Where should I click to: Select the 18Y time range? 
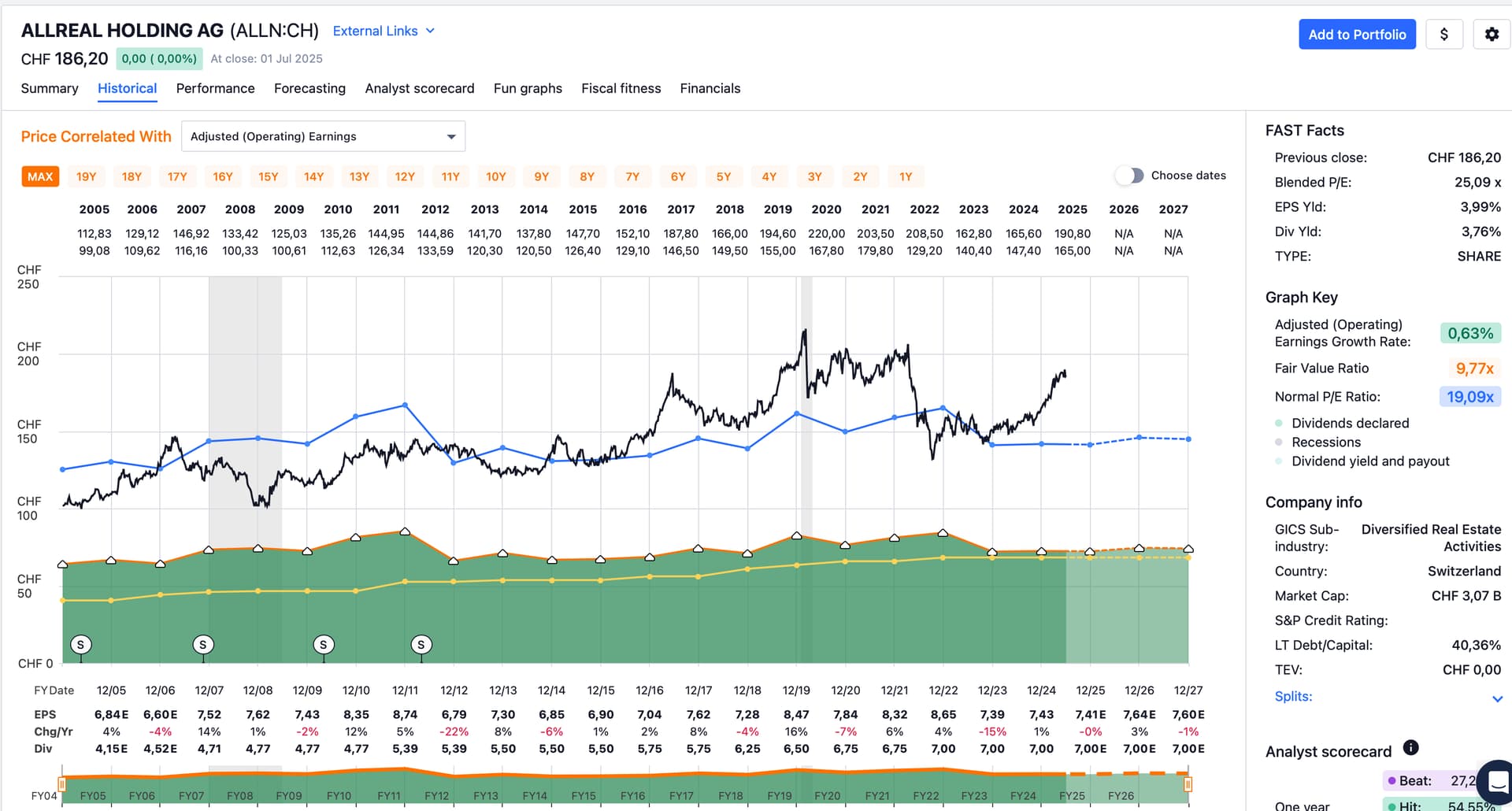click(132, 176)
